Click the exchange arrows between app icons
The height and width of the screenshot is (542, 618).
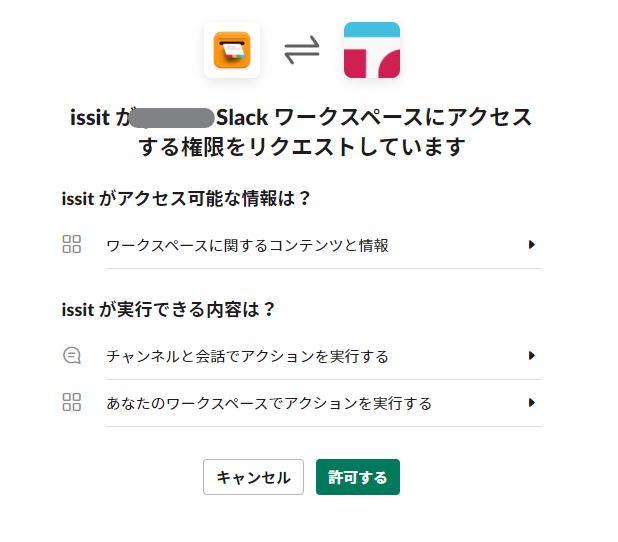pos(301,50)
